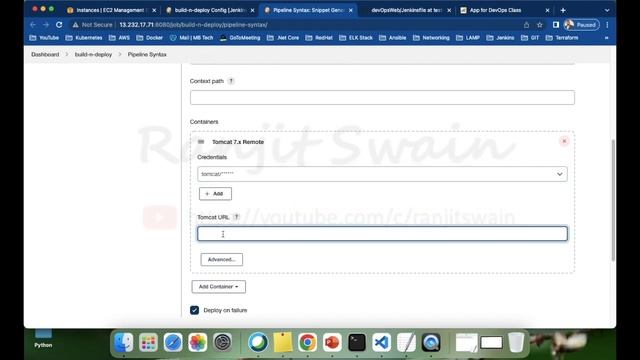Open the Docker bookmark folder
640x360 pixels.
click(x=149, y=38)
